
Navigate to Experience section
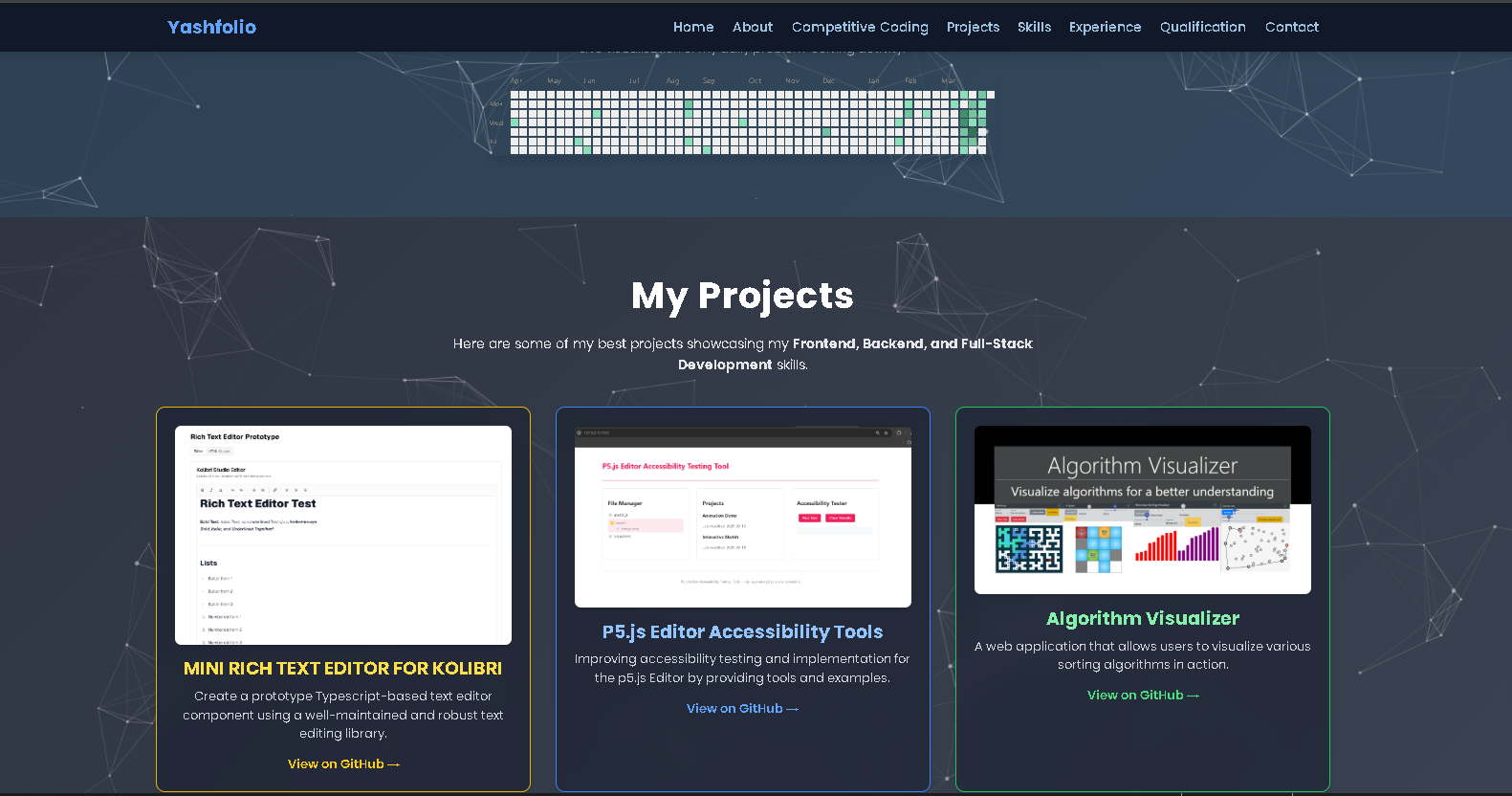1105,27
